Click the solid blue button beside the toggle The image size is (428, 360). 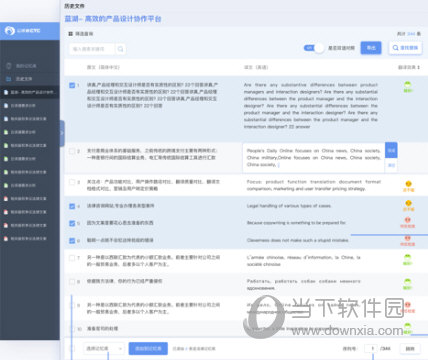371,48
